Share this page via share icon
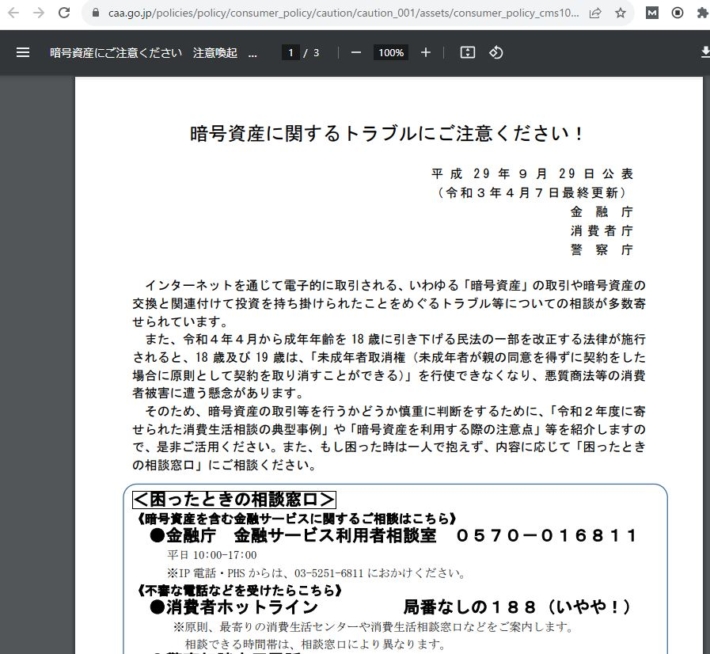The height and width of the screenshot is (654, 710). click(595, 13)
